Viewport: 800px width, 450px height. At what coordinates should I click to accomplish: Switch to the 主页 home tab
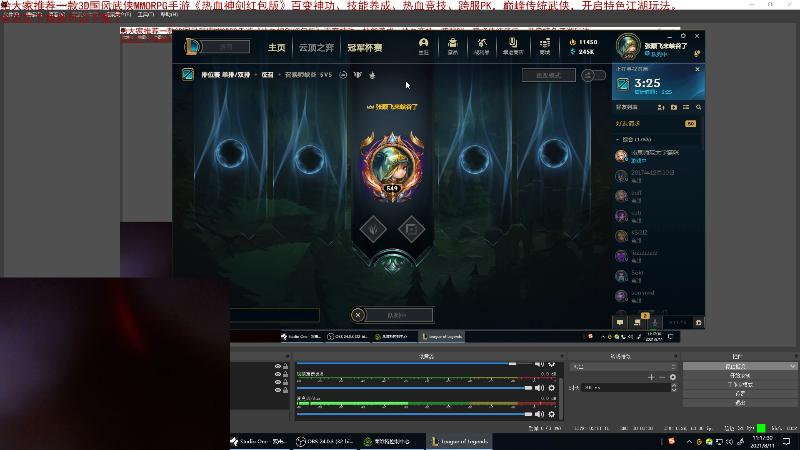click(x=277, y=47)
